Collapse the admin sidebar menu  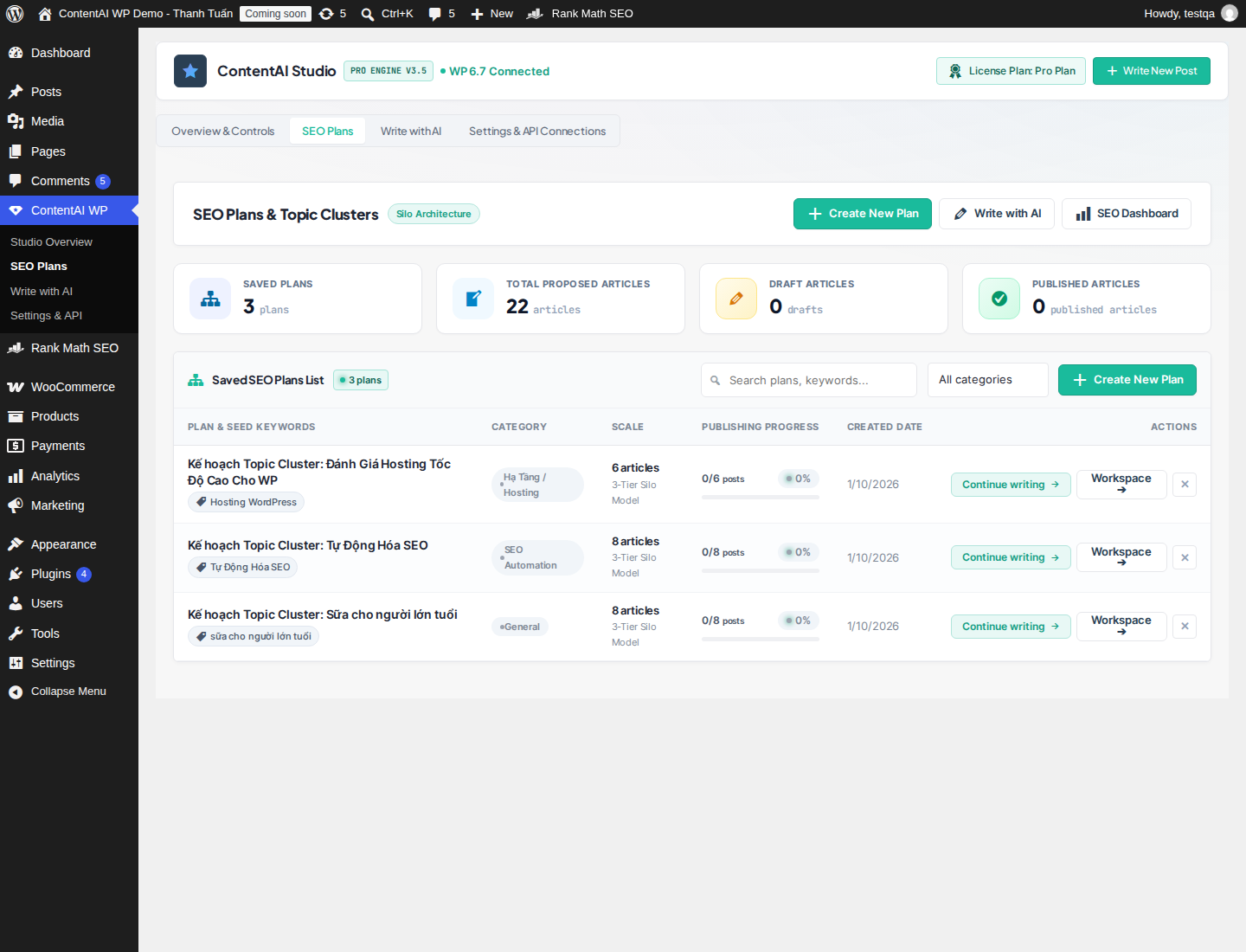point(69,691)
